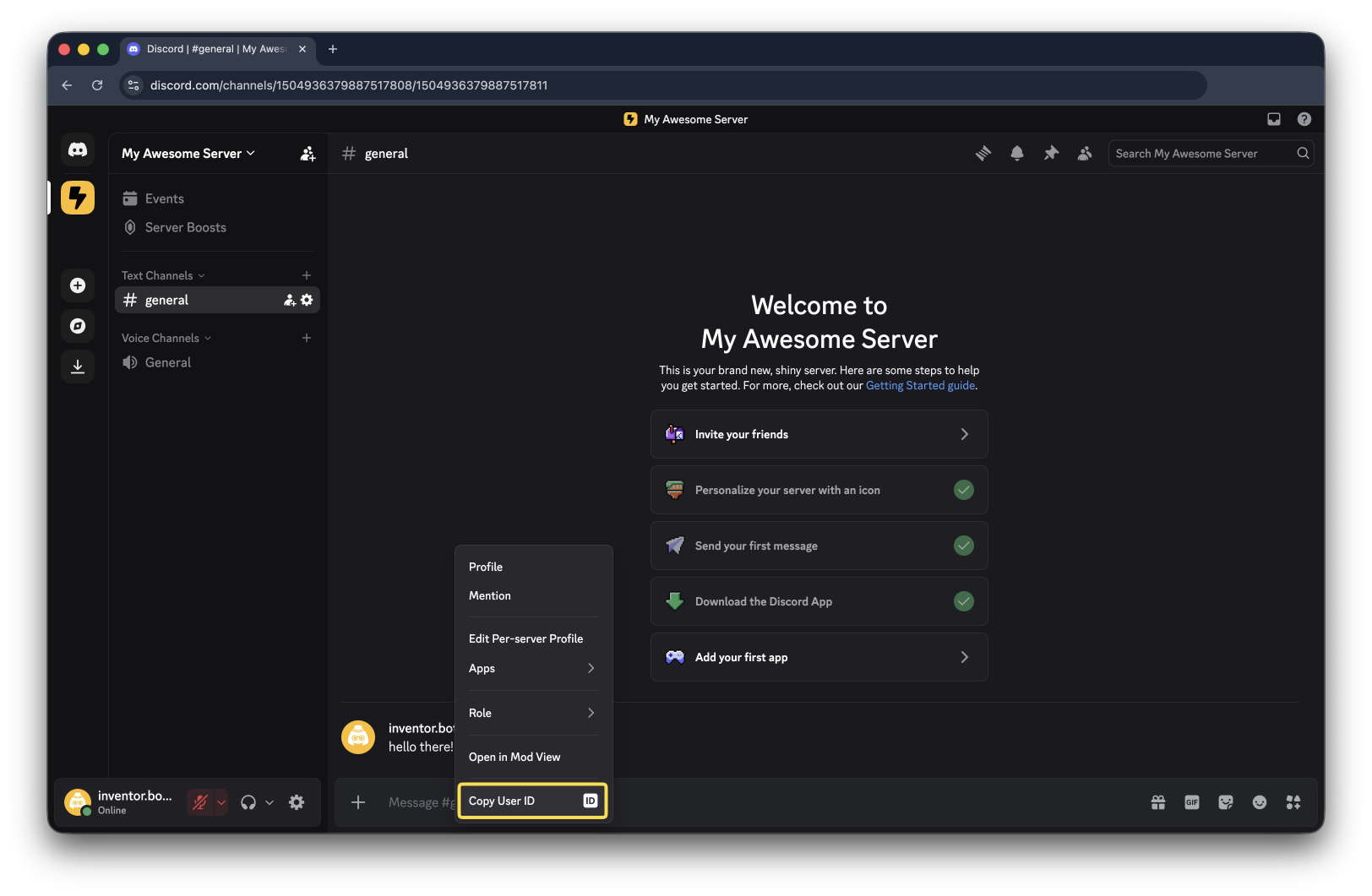This screenshot has width=1372, height=896.
Task: Open the Apps launcher icon
Action: [x=1293, y=802]
